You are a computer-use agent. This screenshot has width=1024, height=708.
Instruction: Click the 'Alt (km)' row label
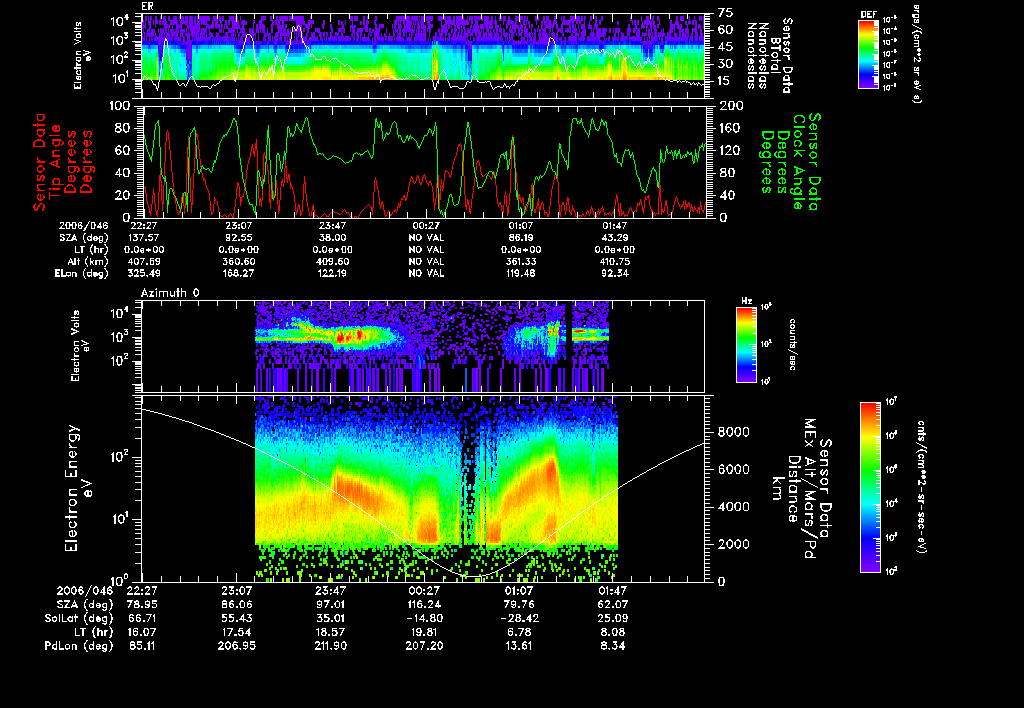click(88, 261)
